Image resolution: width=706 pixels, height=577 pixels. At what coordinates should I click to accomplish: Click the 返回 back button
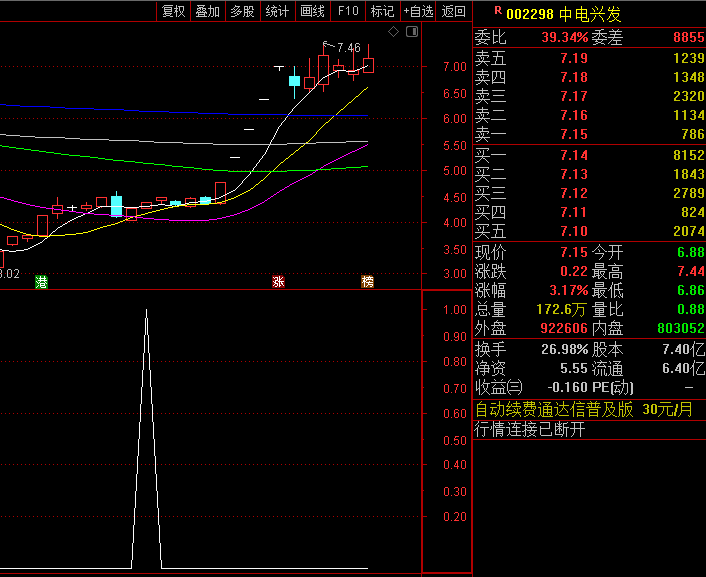pyautogui.click(x=454, y=11)
